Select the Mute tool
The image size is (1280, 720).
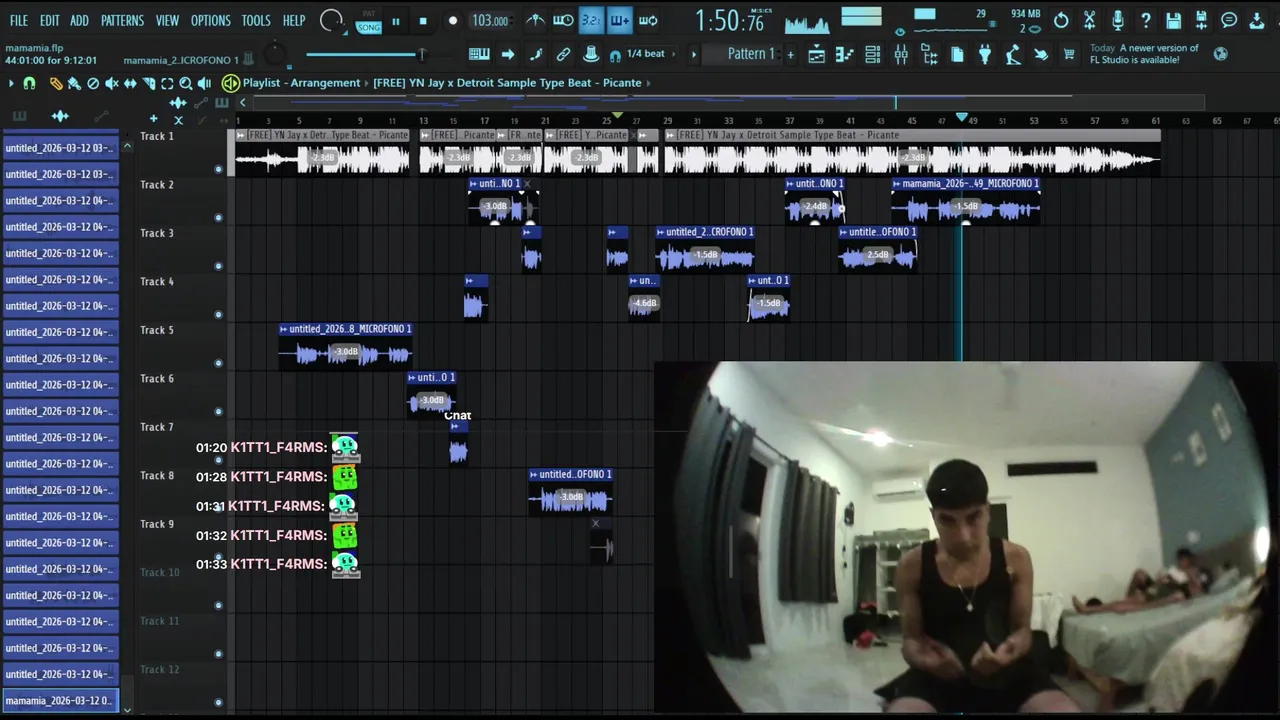coord(111,84)
